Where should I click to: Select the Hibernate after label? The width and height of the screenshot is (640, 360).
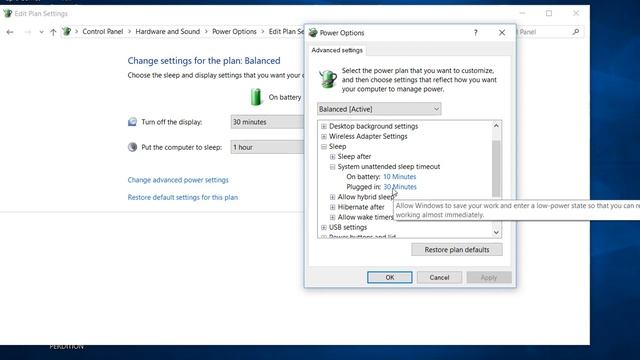click(361, 207)
